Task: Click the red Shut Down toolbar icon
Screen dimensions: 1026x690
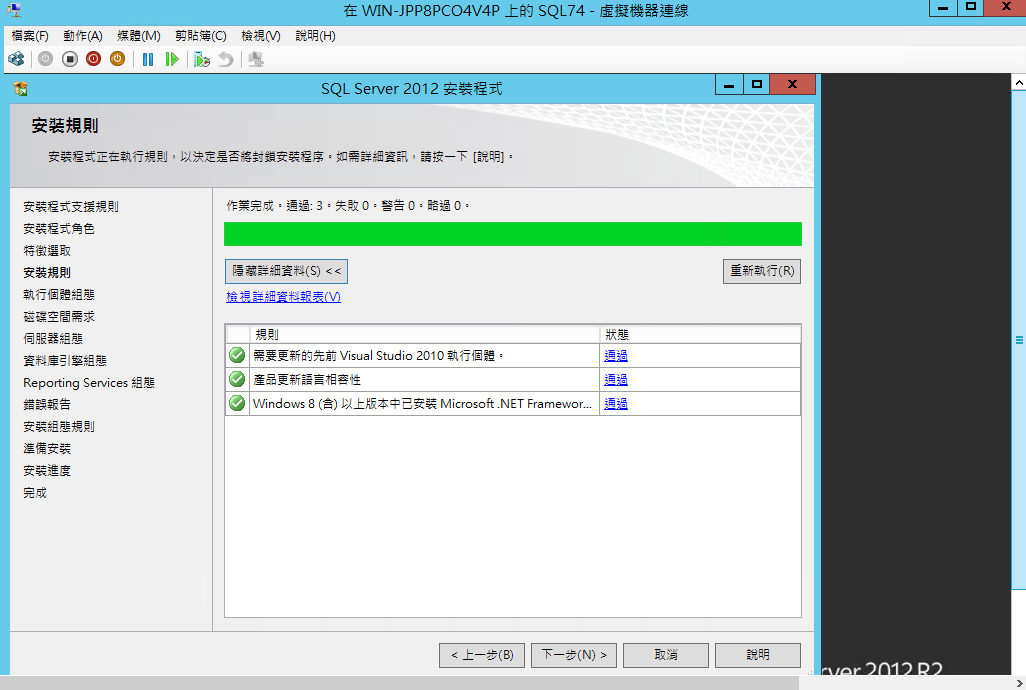Action: point(94,60)
